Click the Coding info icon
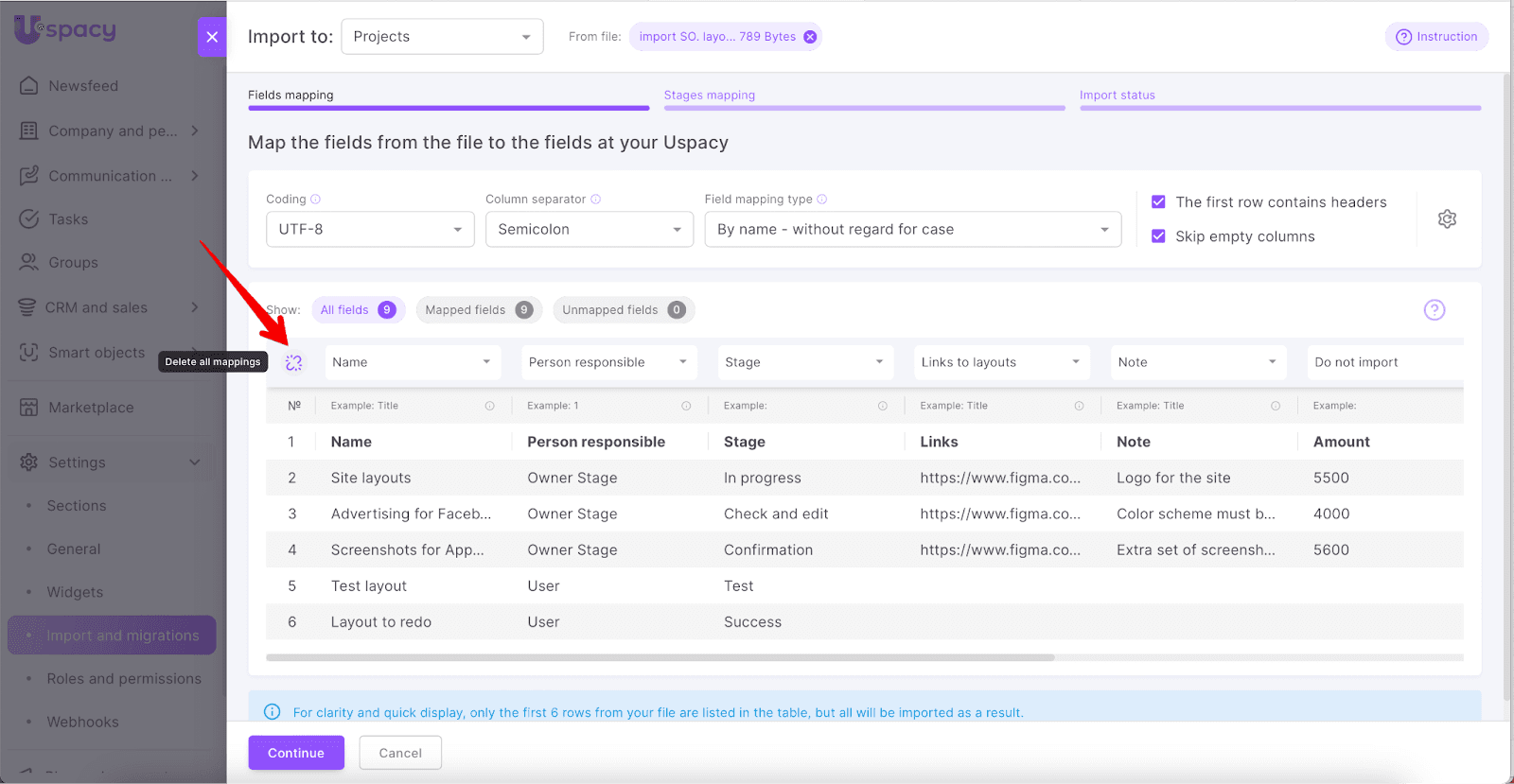This screenshot has height=784, width=1514. [x=316, y=200]
